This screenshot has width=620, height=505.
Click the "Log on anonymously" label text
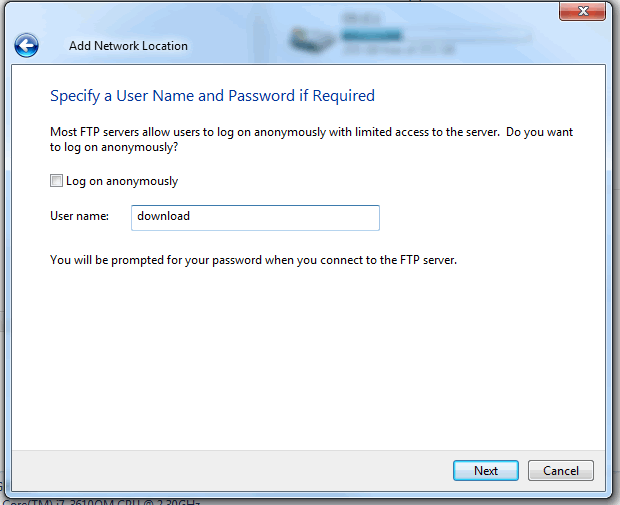(122, 181)
